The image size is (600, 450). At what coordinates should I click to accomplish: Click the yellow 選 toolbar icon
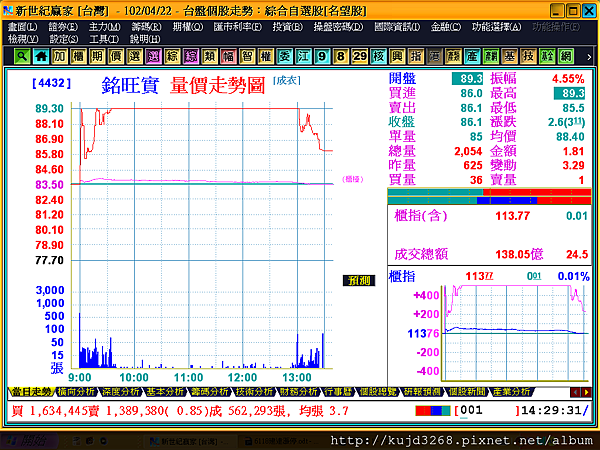(x=134, y=57)
